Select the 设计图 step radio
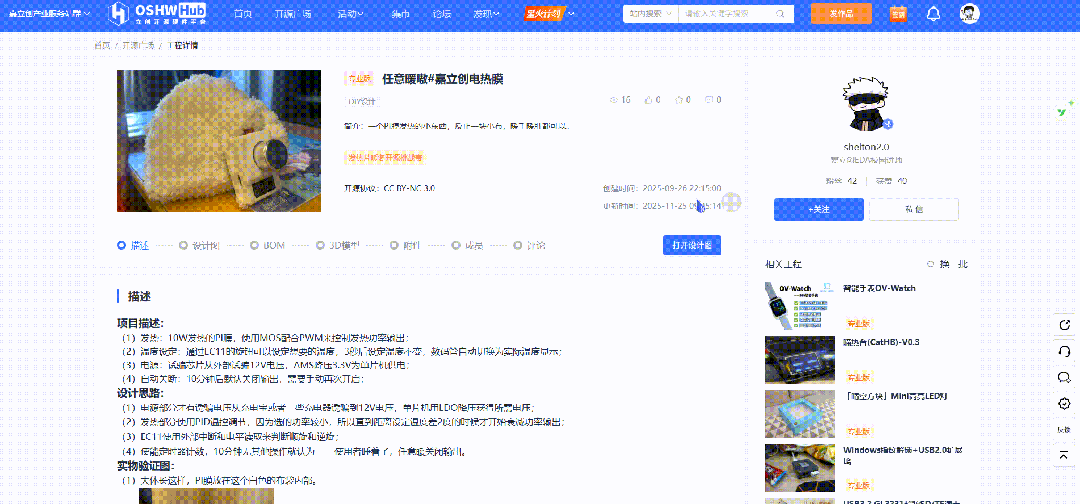The width and height of the screenshot is (1080, 504). [183, 245]
